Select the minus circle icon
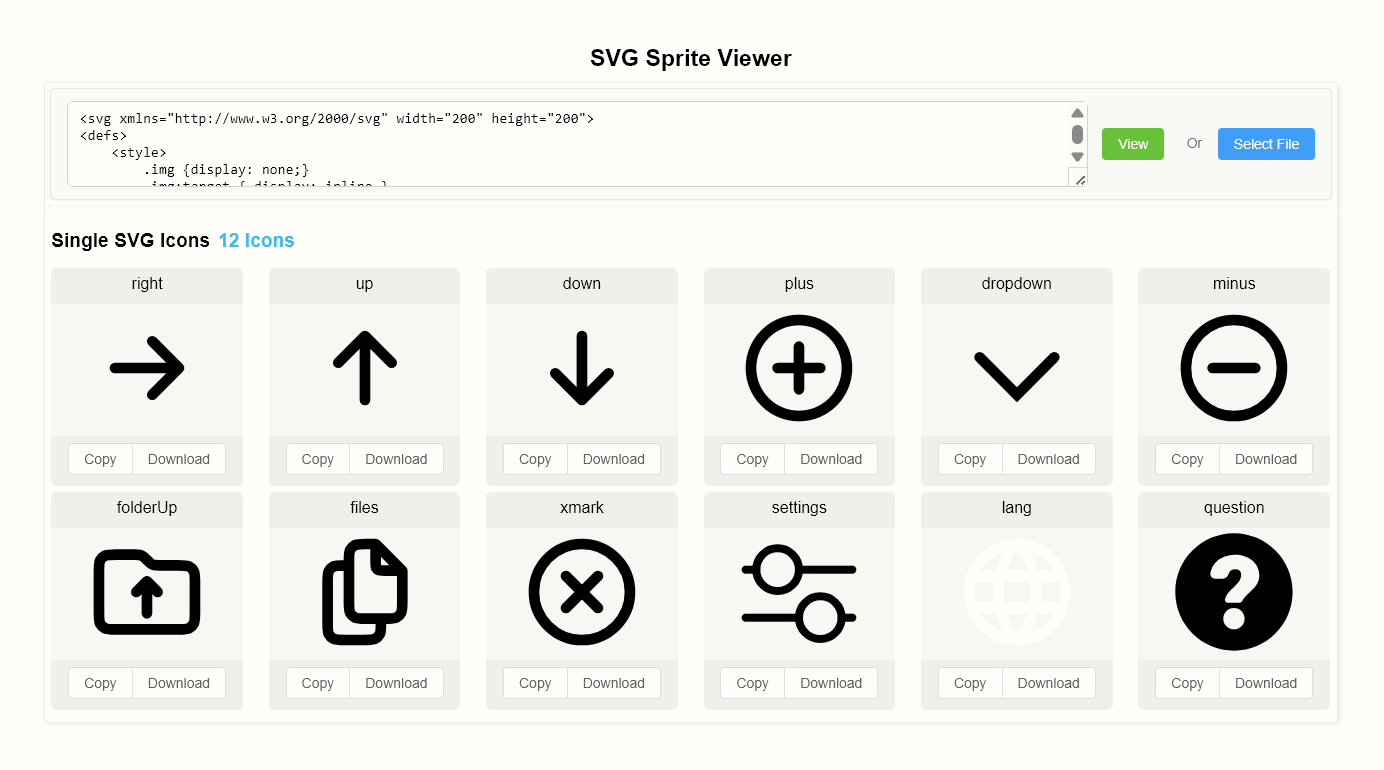 pos(1233,368)
